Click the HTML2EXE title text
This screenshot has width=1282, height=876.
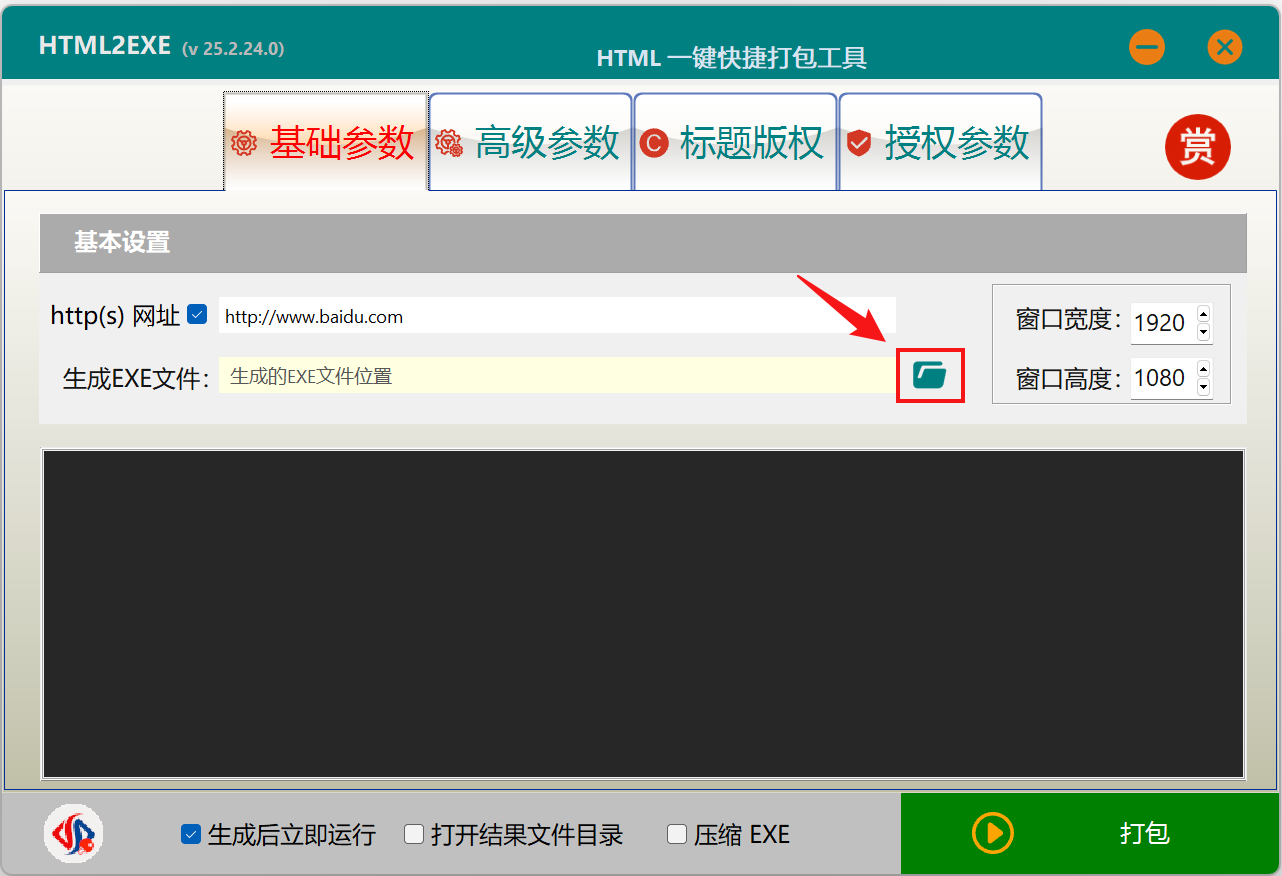click(x=105, y=45)
